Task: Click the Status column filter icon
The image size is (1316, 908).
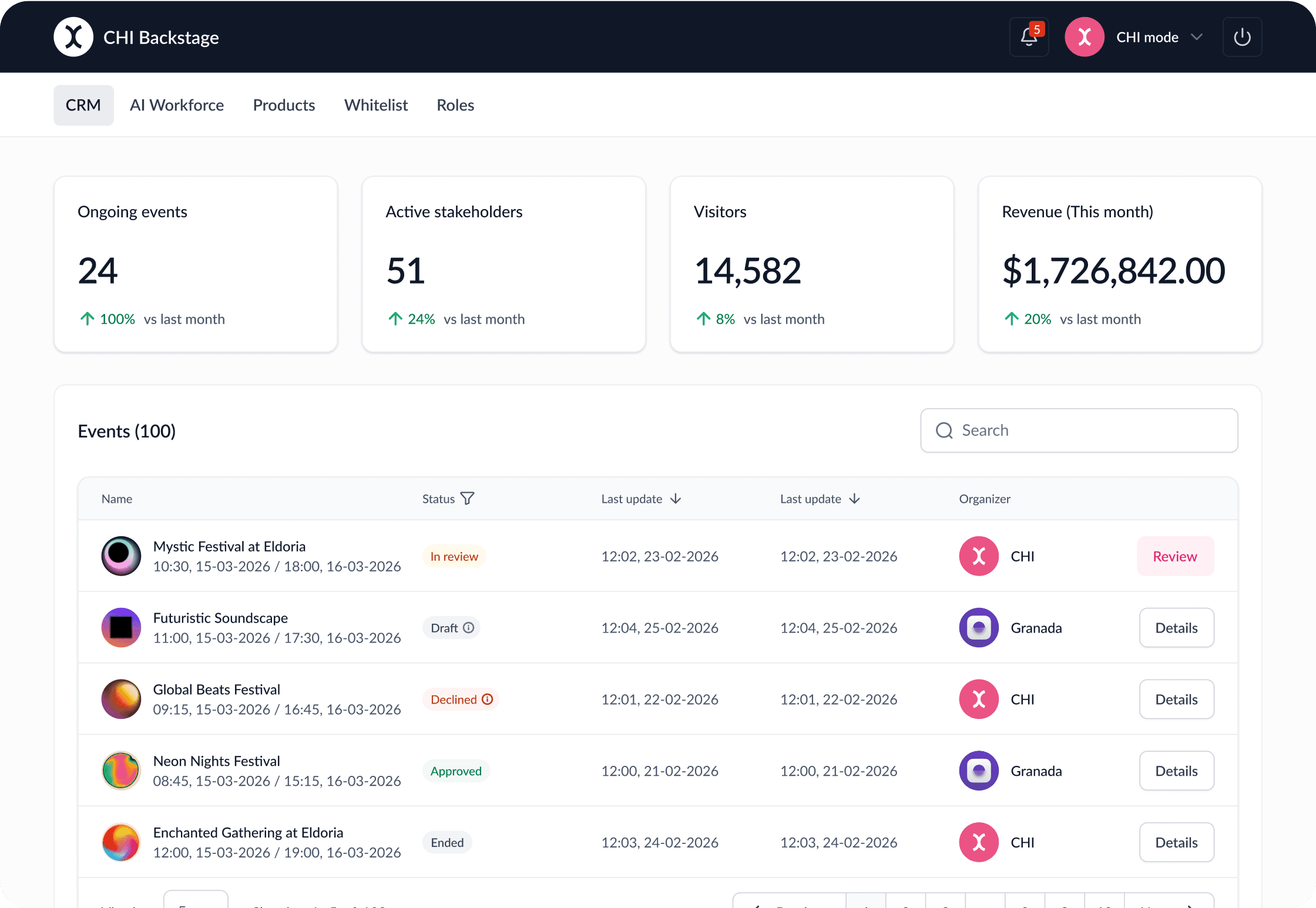Action: [x=468, y=499]
